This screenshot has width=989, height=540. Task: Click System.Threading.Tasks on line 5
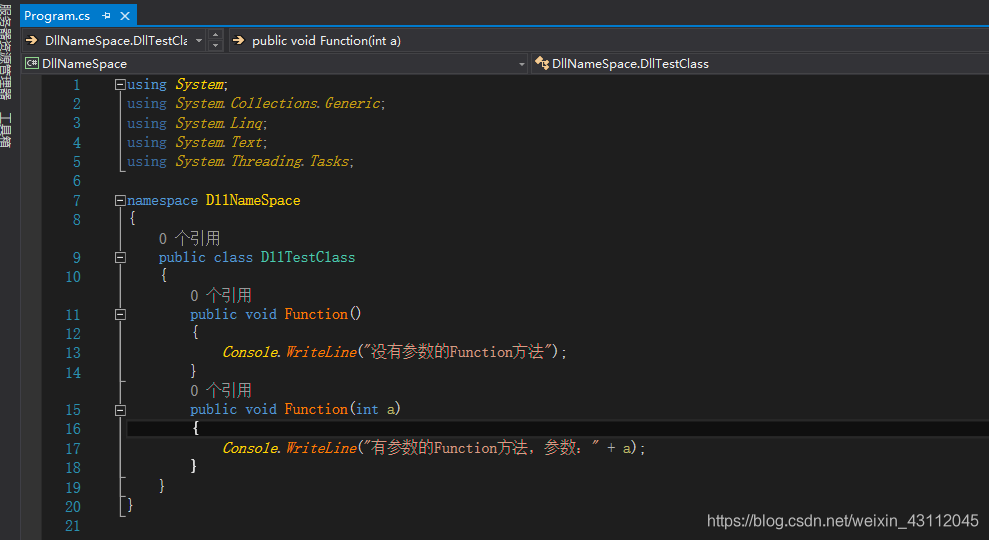(262, 161)
